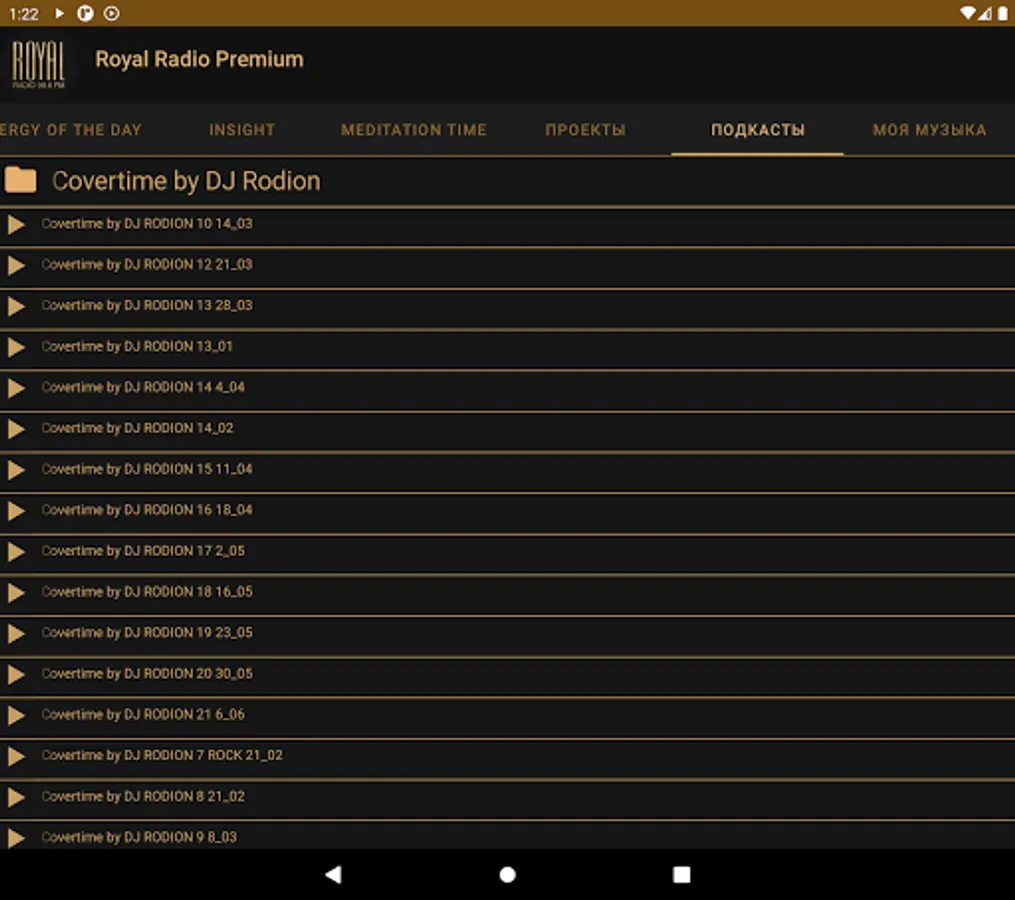The height and width of the screenshot is (900, 1015).
Task: Tap the Android home circle button
Action: click(508, 875)
